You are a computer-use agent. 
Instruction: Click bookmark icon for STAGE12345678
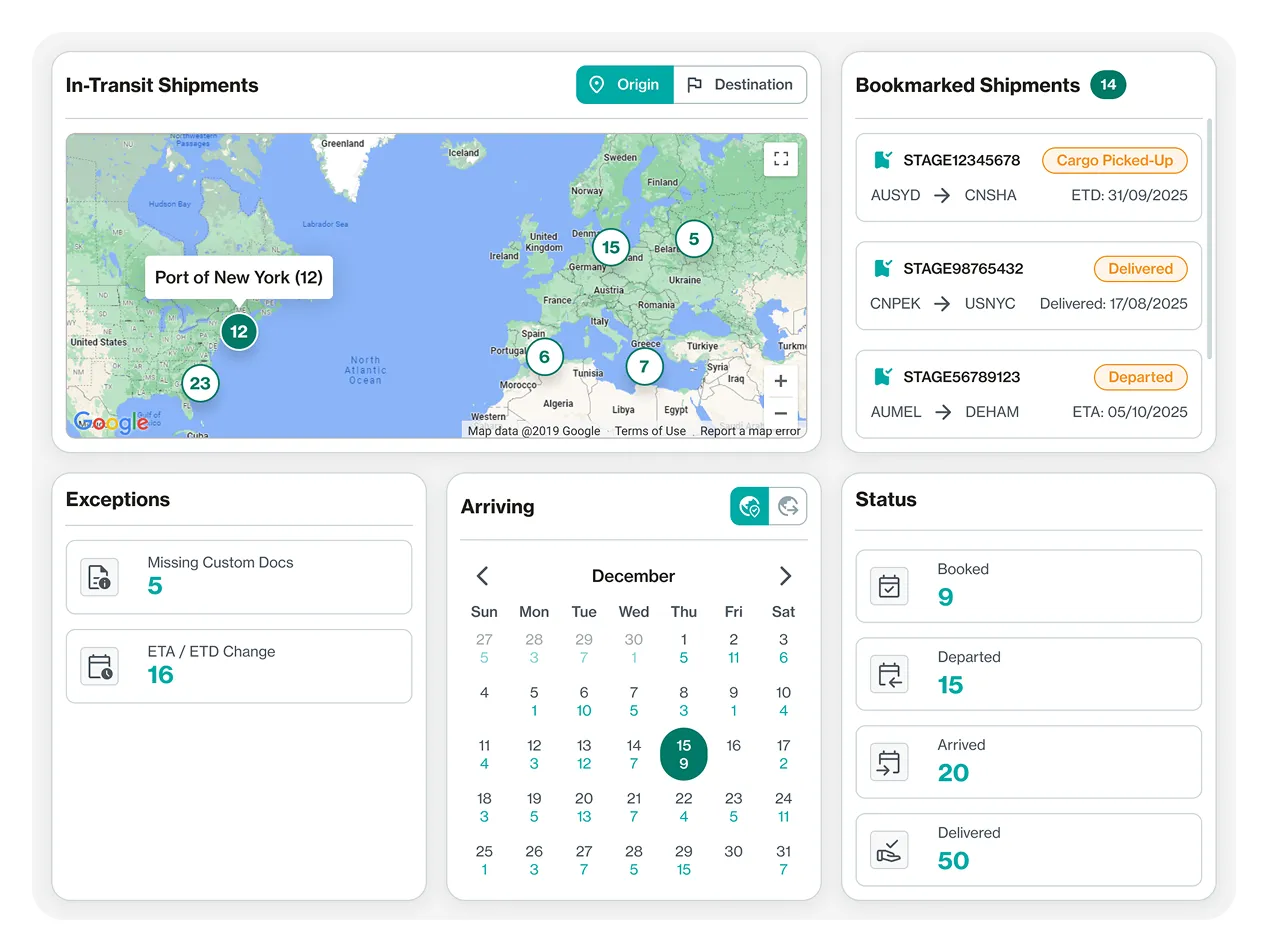click(882, 160)
